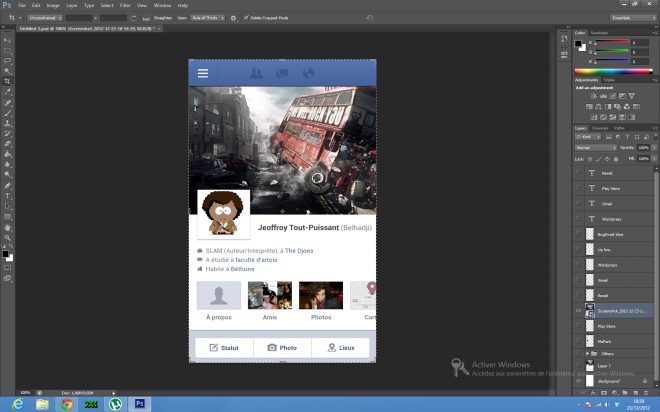The height and width of the screenshot is (412, 660).
Task: Add a Color Balance adjustment
Action: [x=599, y=106]
